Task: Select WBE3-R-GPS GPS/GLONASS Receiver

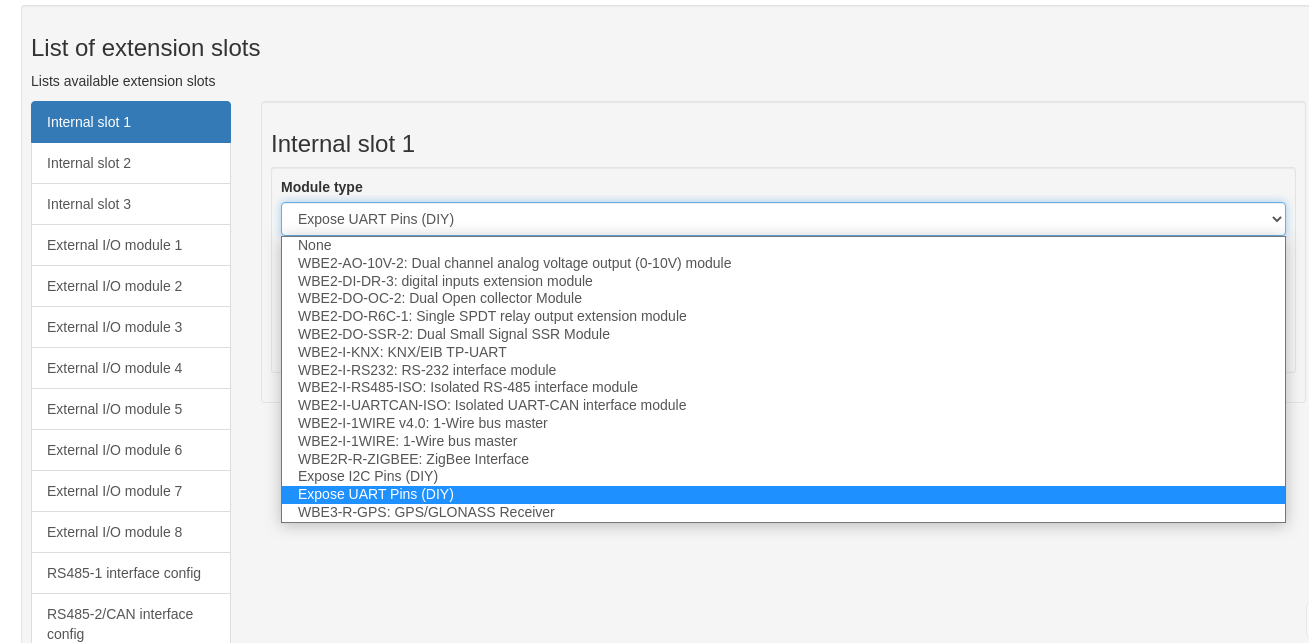Action: (783, 512)
